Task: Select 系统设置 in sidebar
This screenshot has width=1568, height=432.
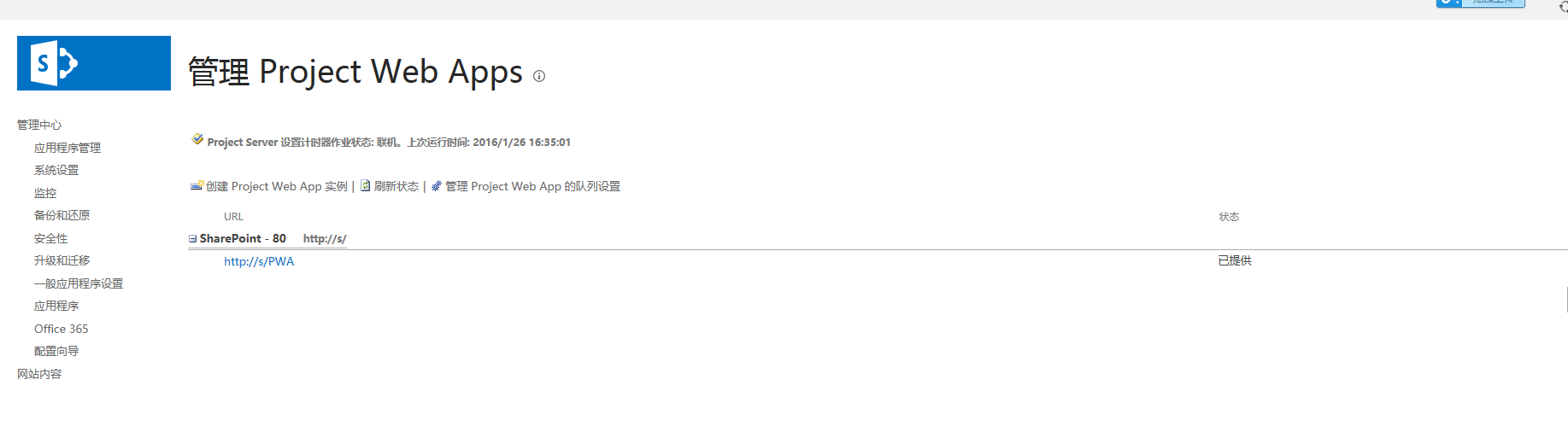Action: point(56,170)
